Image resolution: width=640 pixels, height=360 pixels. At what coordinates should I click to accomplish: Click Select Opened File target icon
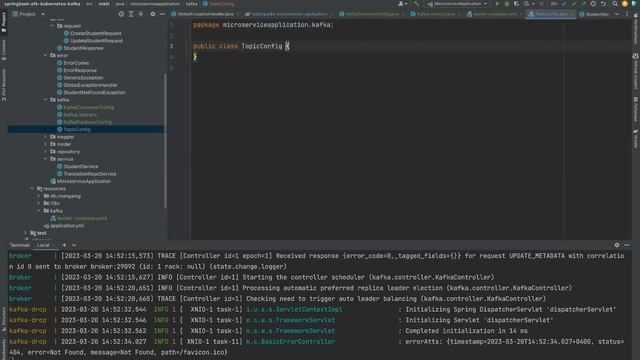click(121, 14)
